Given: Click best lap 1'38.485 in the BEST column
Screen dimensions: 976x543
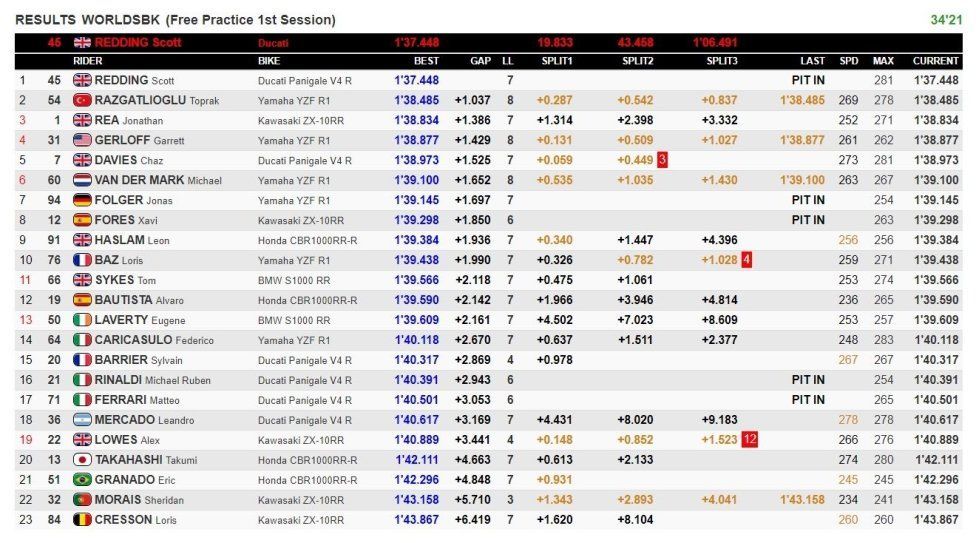Looking at the screenshot, I should (416, 100).
